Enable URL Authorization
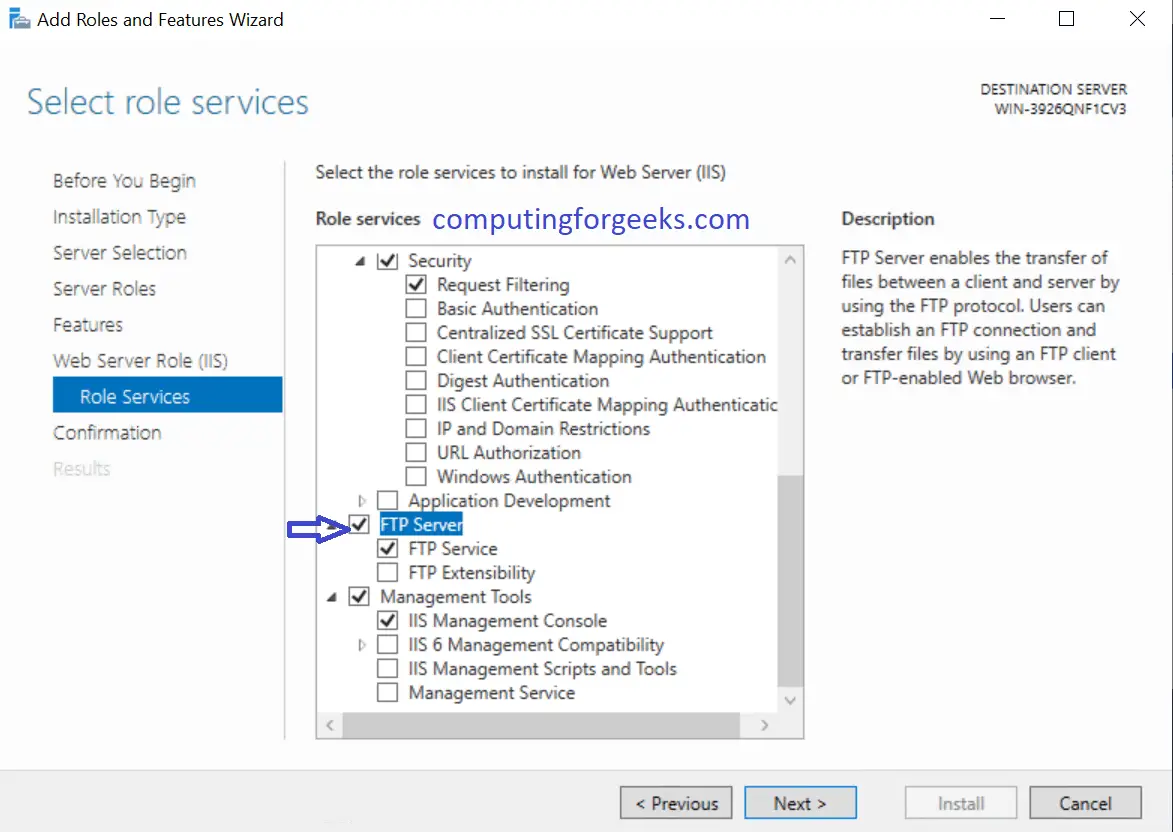This screenshot has width=1173, height=832. (416, 452)
